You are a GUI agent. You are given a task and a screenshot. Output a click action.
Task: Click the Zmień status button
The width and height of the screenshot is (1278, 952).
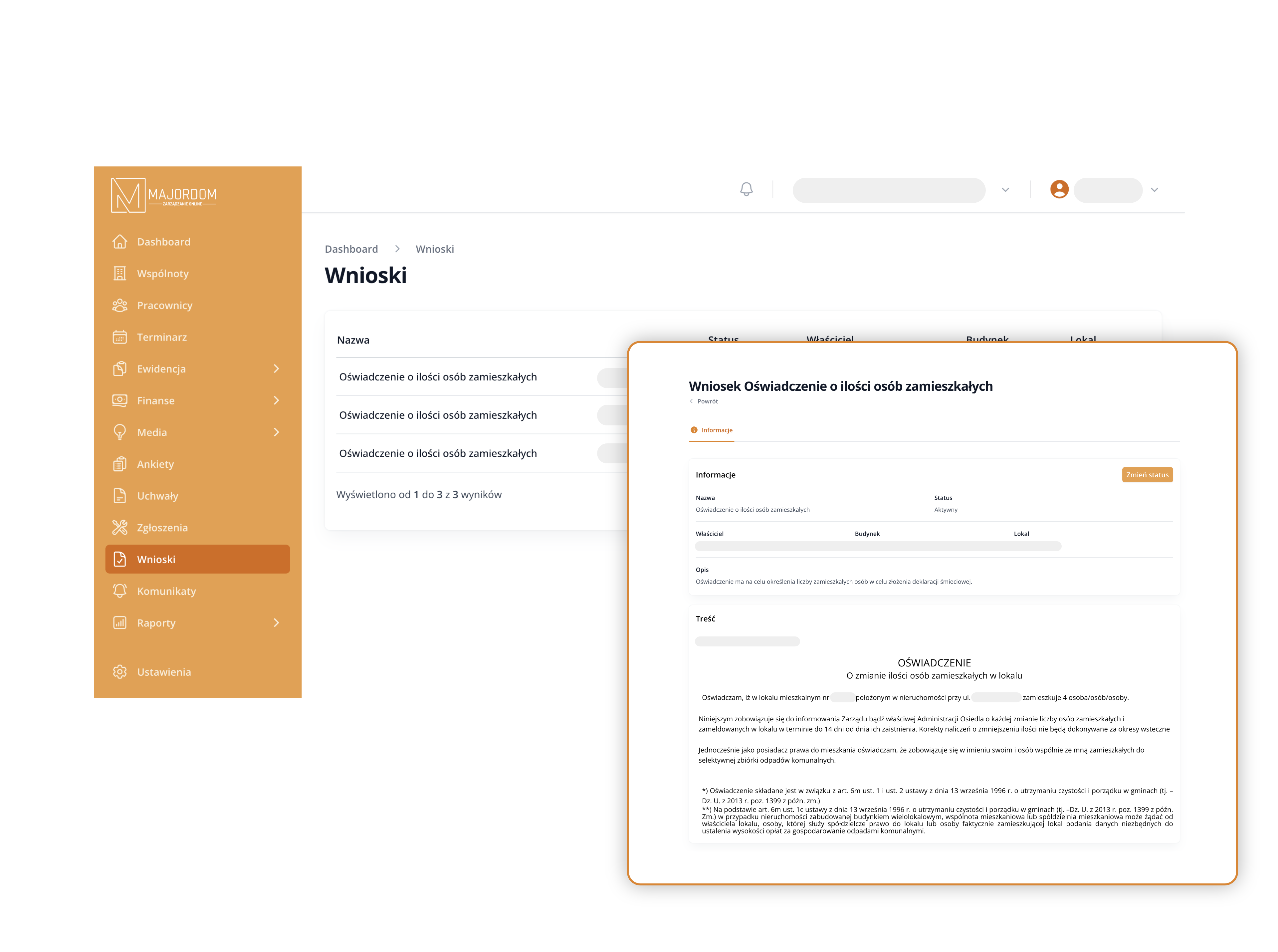click(x=1147, y=474)
